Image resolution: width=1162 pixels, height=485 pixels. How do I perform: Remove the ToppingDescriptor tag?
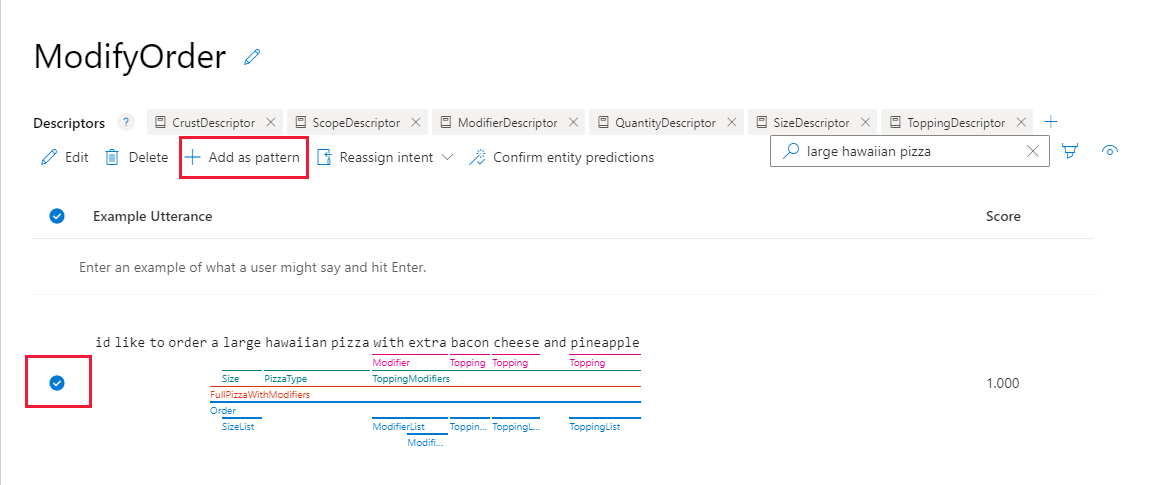click(x=1021, y=122)
